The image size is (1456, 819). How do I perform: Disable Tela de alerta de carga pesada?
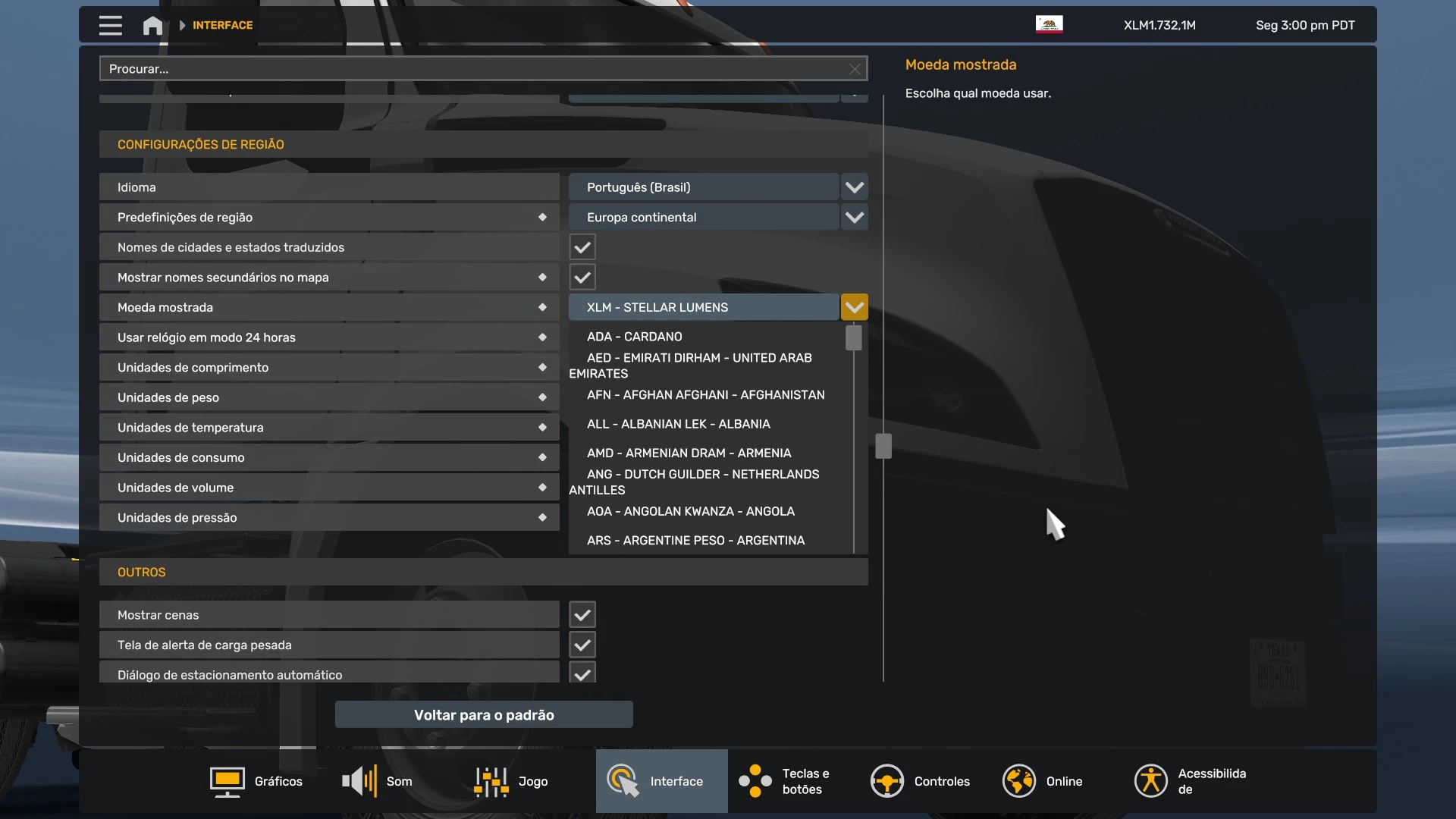click(582, 645)
